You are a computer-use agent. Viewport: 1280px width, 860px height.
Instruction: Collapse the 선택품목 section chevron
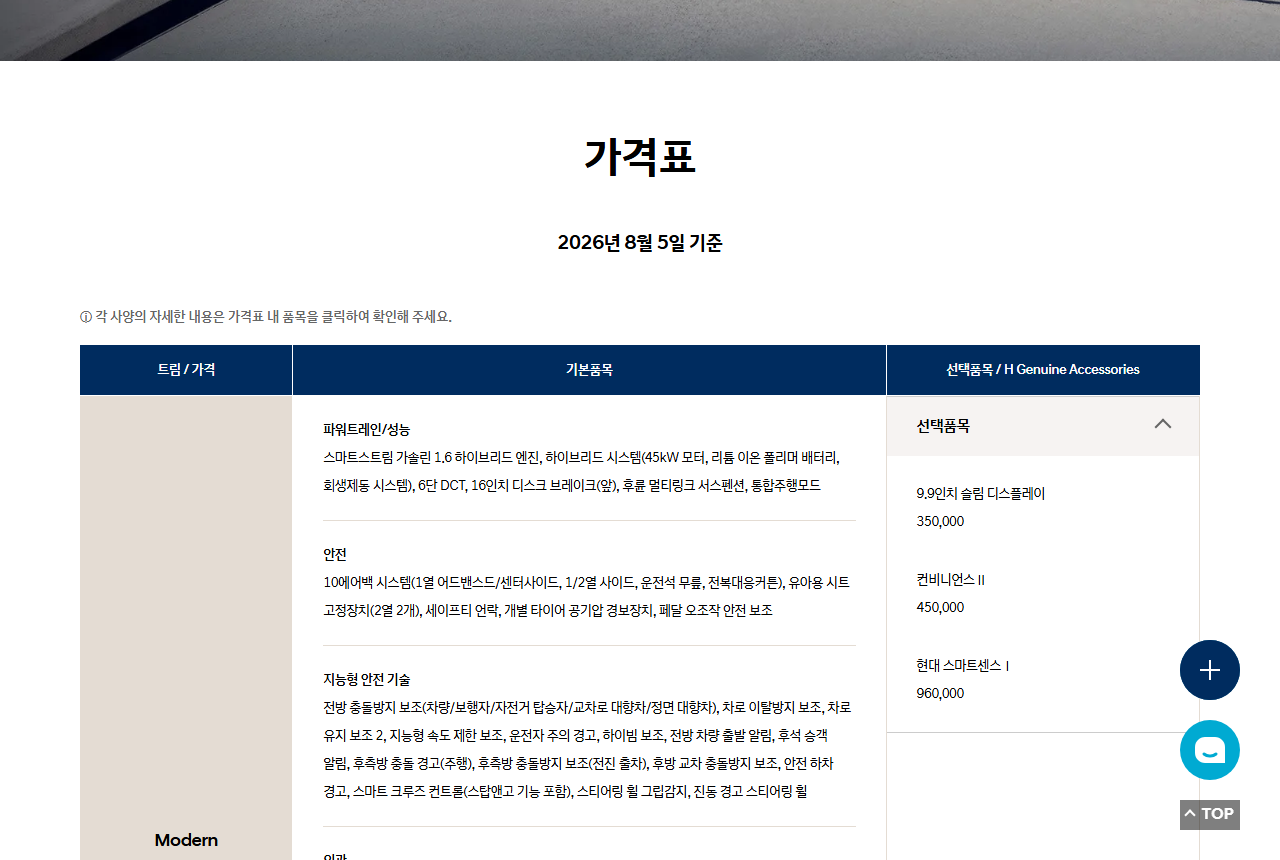(x=1162, y=424)
